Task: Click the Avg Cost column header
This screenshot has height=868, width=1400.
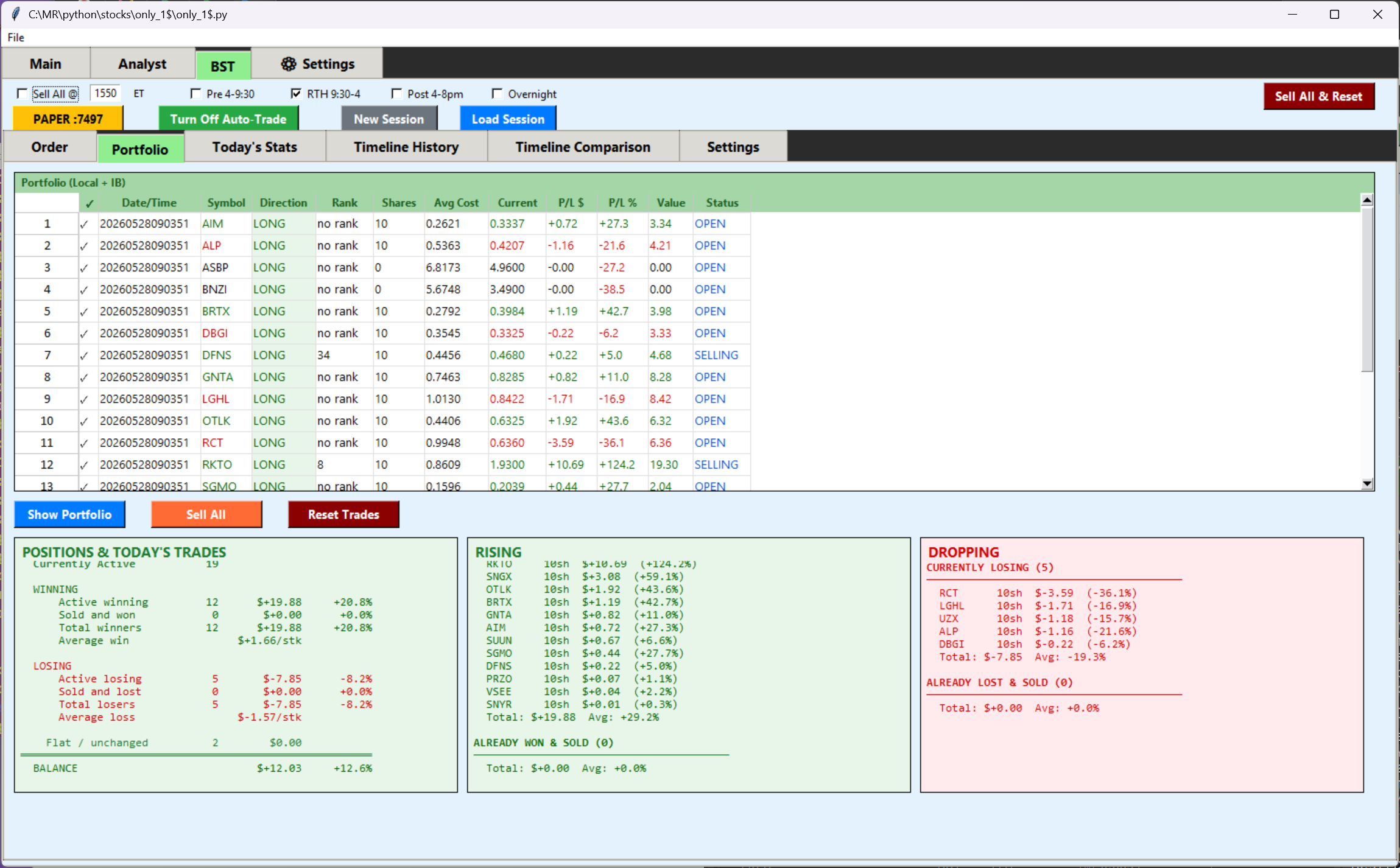Action: 456,203
